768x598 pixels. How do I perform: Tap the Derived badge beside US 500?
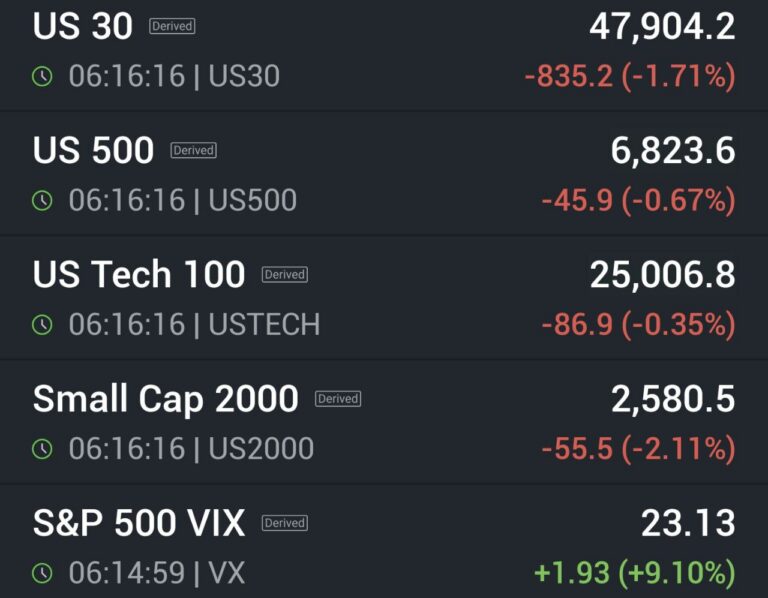193,151
